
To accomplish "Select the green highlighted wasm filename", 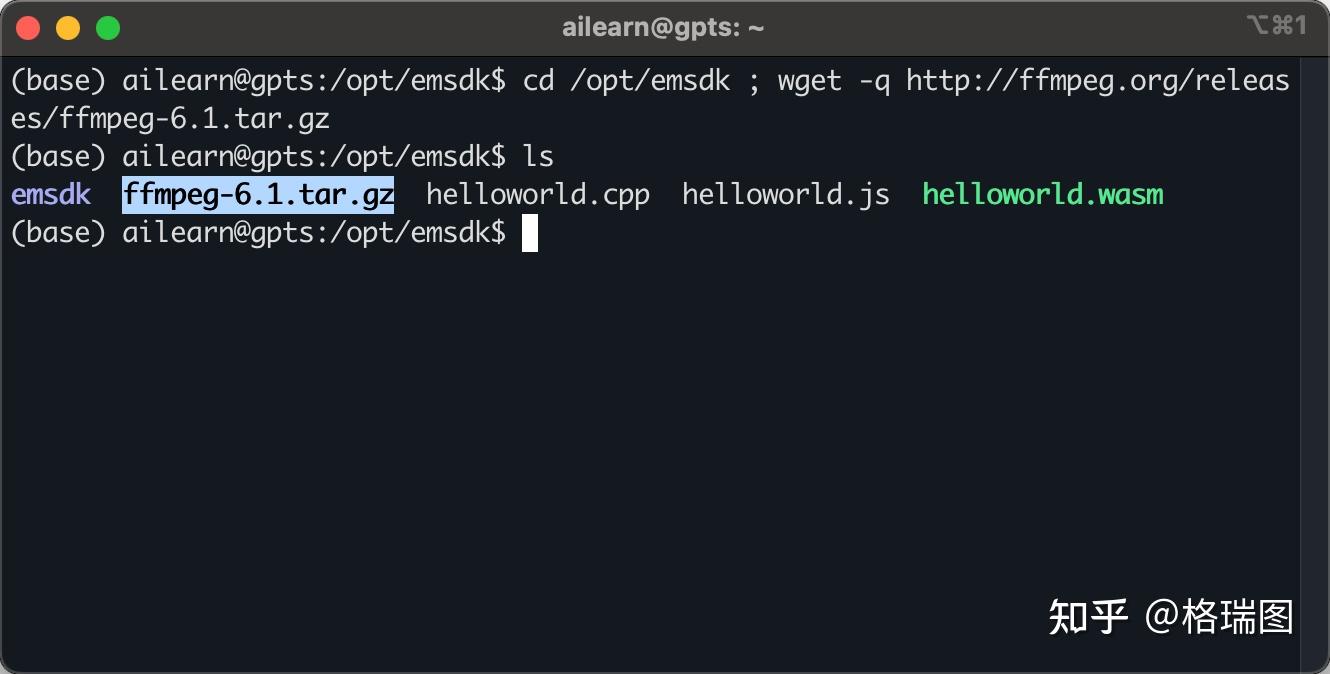I will [1042, 194].
